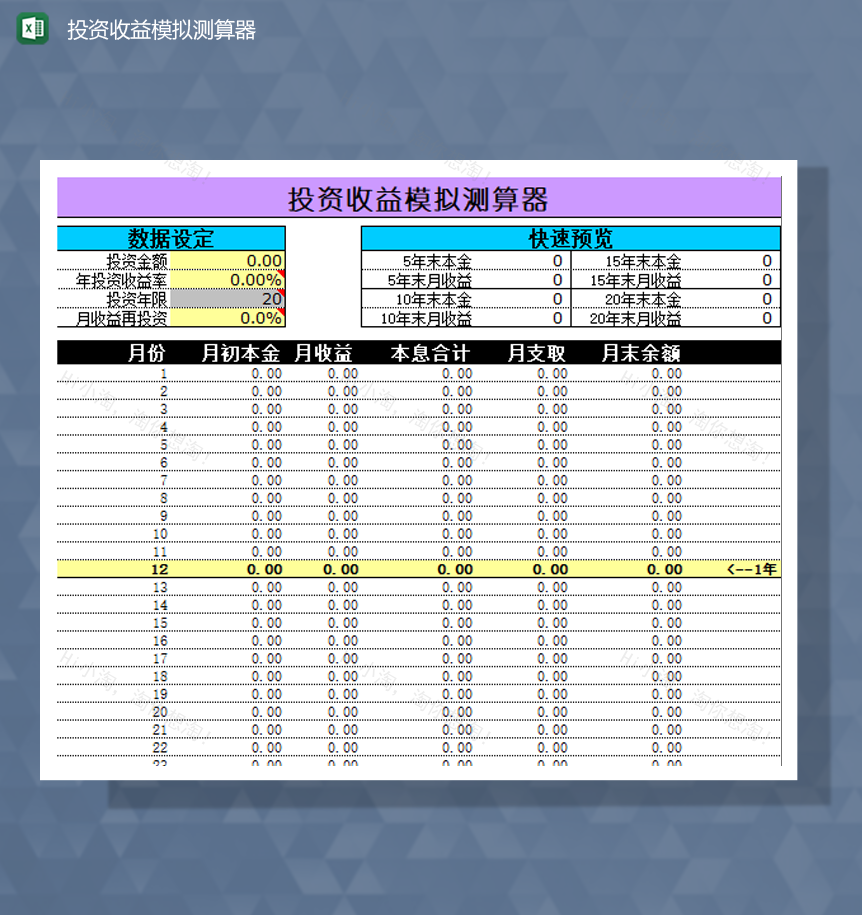Click the 数据设定 section header
862x915 pixels.
[171, 238]
